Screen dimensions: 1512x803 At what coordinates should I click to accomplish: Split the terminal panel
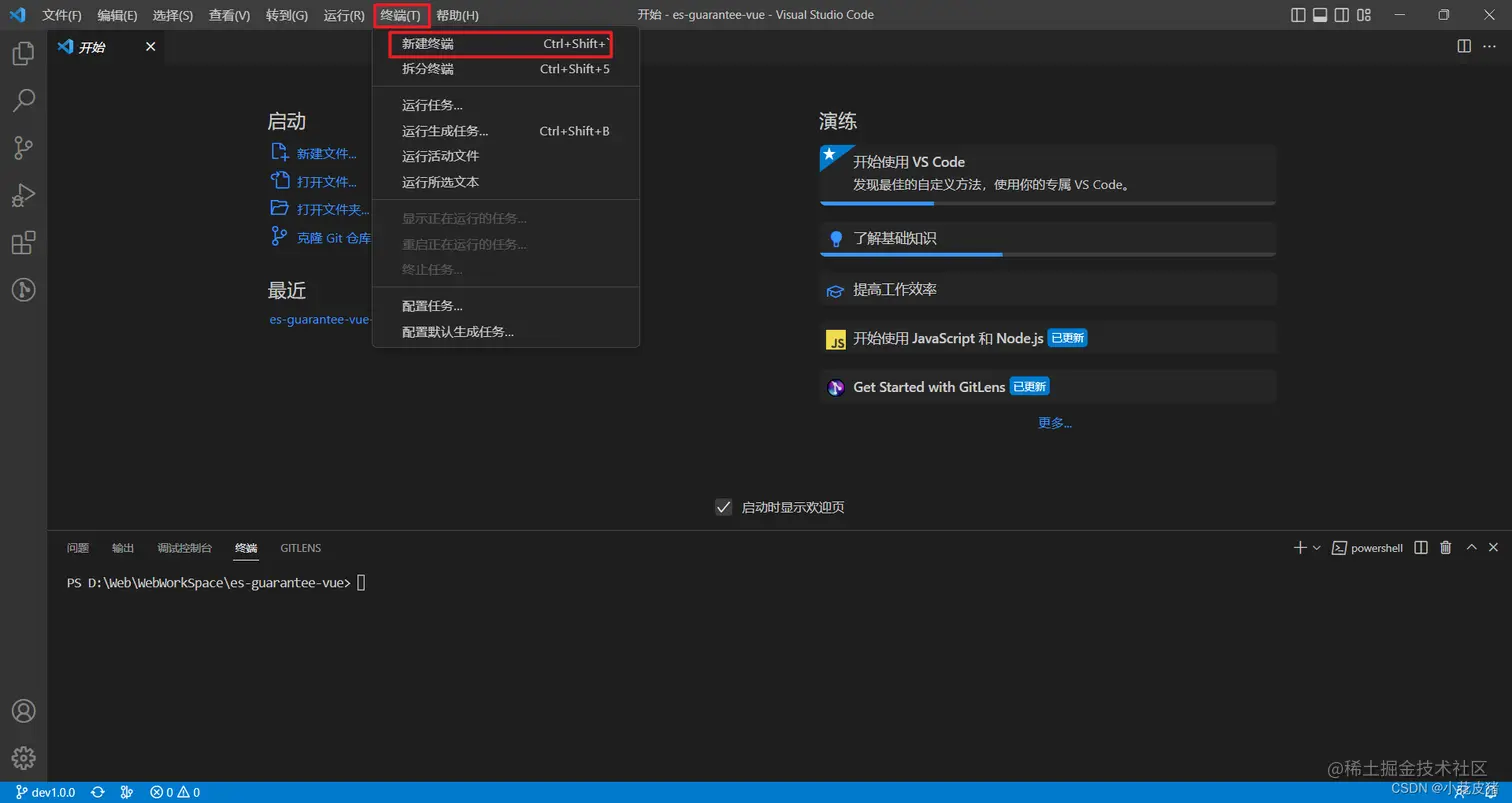pyautogui.click(x=1421, y=548)
